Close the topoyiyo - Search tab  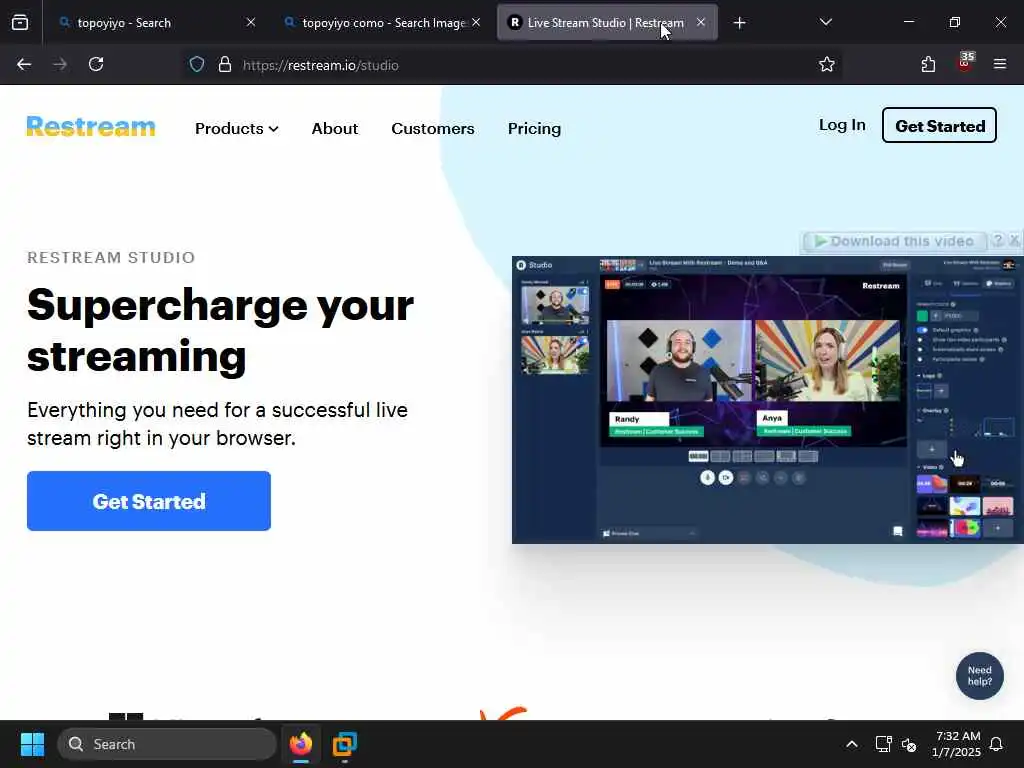(251, 22)
